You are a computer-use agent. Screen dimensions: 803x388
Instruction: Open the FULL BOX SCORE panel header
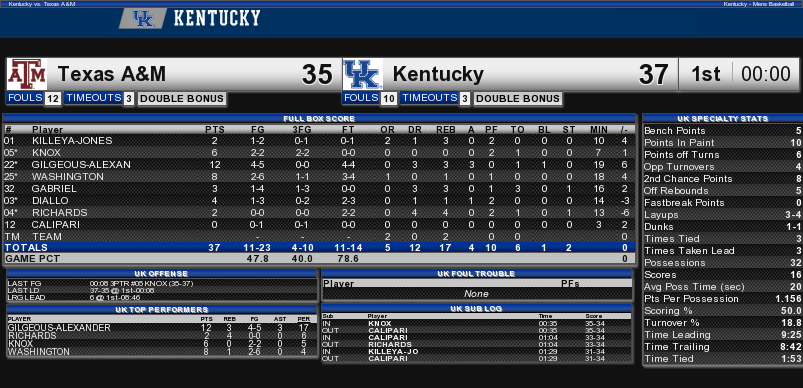tap(319, 118)
